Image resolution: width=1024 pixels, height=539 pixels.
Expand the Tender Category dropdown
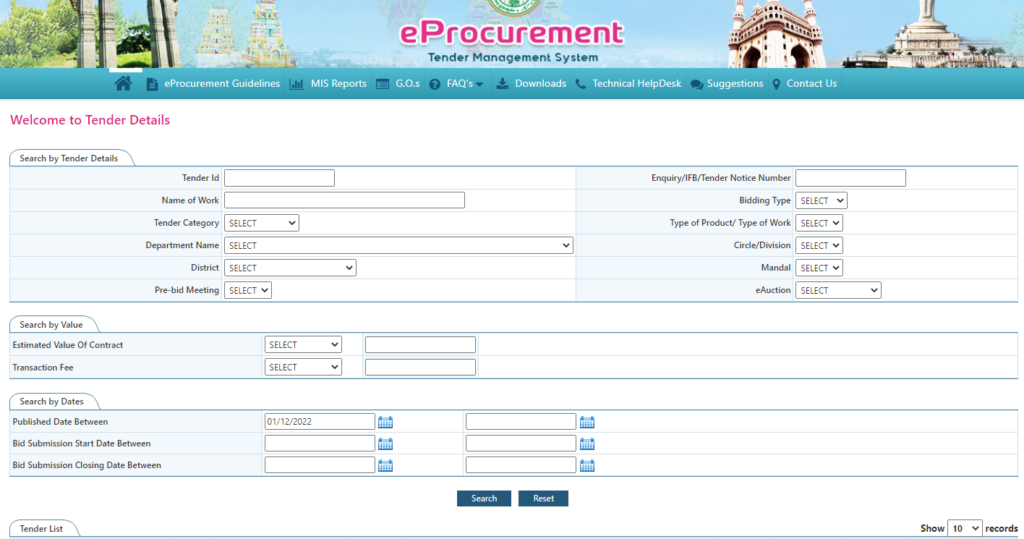(x=261, y=224)
